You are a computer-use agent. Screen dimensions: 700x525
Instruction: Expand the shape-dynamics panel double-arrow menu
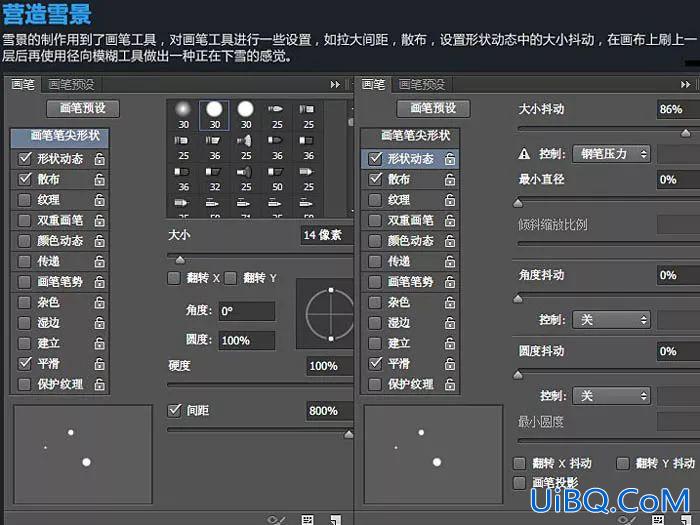coord(685,84)
